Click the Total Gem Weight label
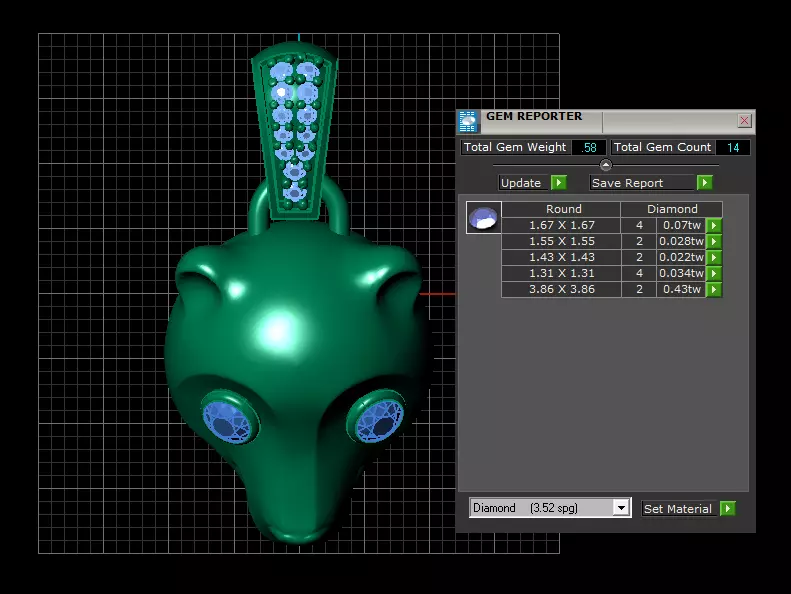Screen dimensions: 791x594 (x=515, y=147)
